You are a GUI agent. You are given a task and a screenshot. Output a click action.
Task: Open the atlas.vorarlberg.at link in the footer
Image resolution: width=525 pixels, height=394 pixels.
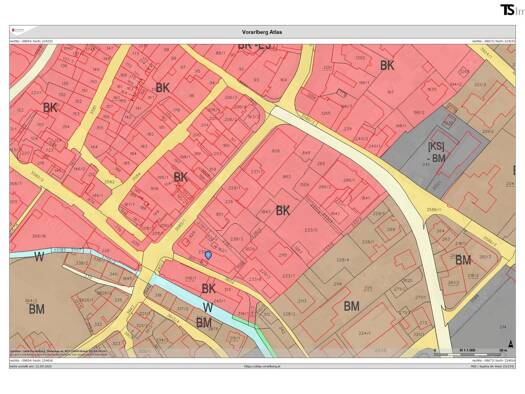[x=262, y=366]
